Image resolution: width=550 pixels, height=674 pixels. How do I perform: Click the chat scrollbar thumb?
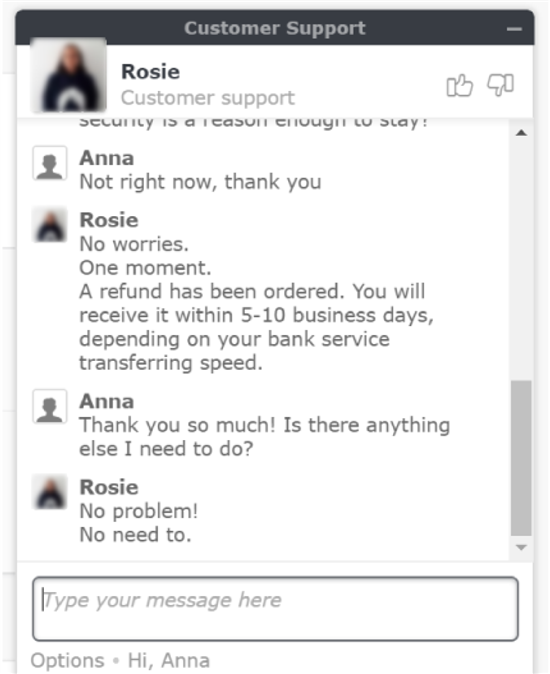[521, 458]
